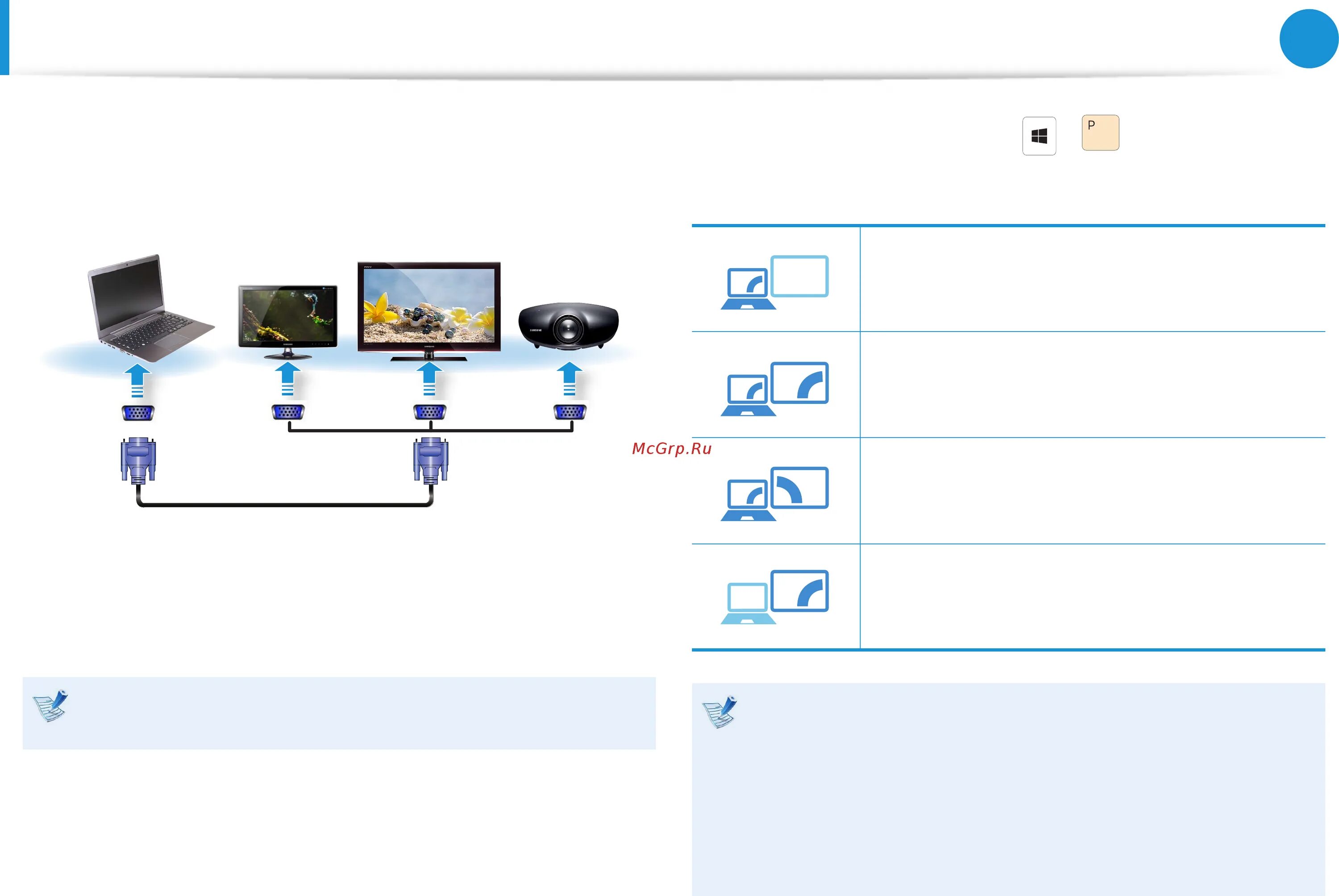
Task: Click the VGA port below the monitor
Action: pyautogui.click(x=287, y=412)
